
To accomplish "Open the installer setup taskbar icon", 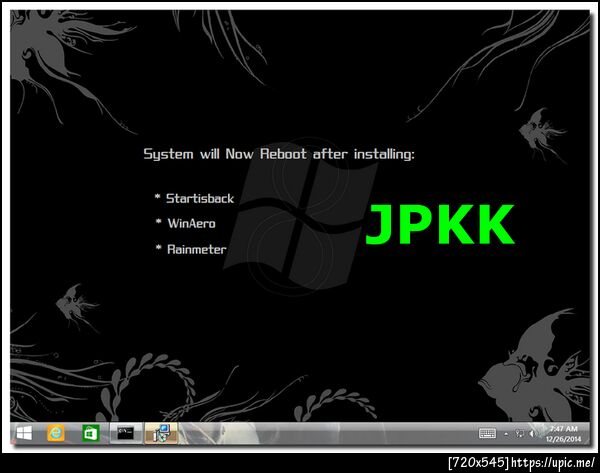I will point(161,434).
